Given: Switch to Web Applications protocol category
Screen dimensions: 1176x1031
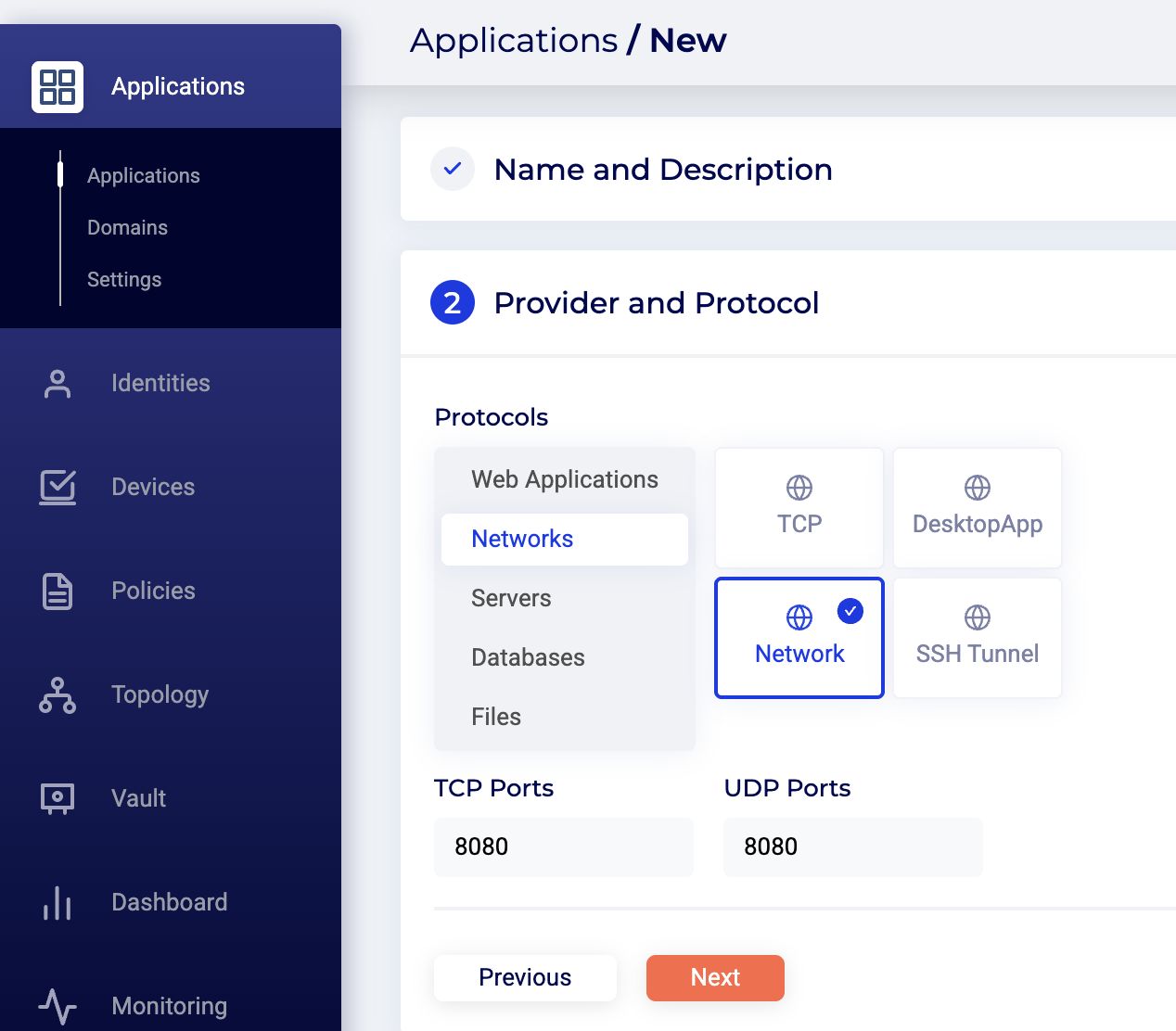Looking at the screenshot, I should (564, 479).
